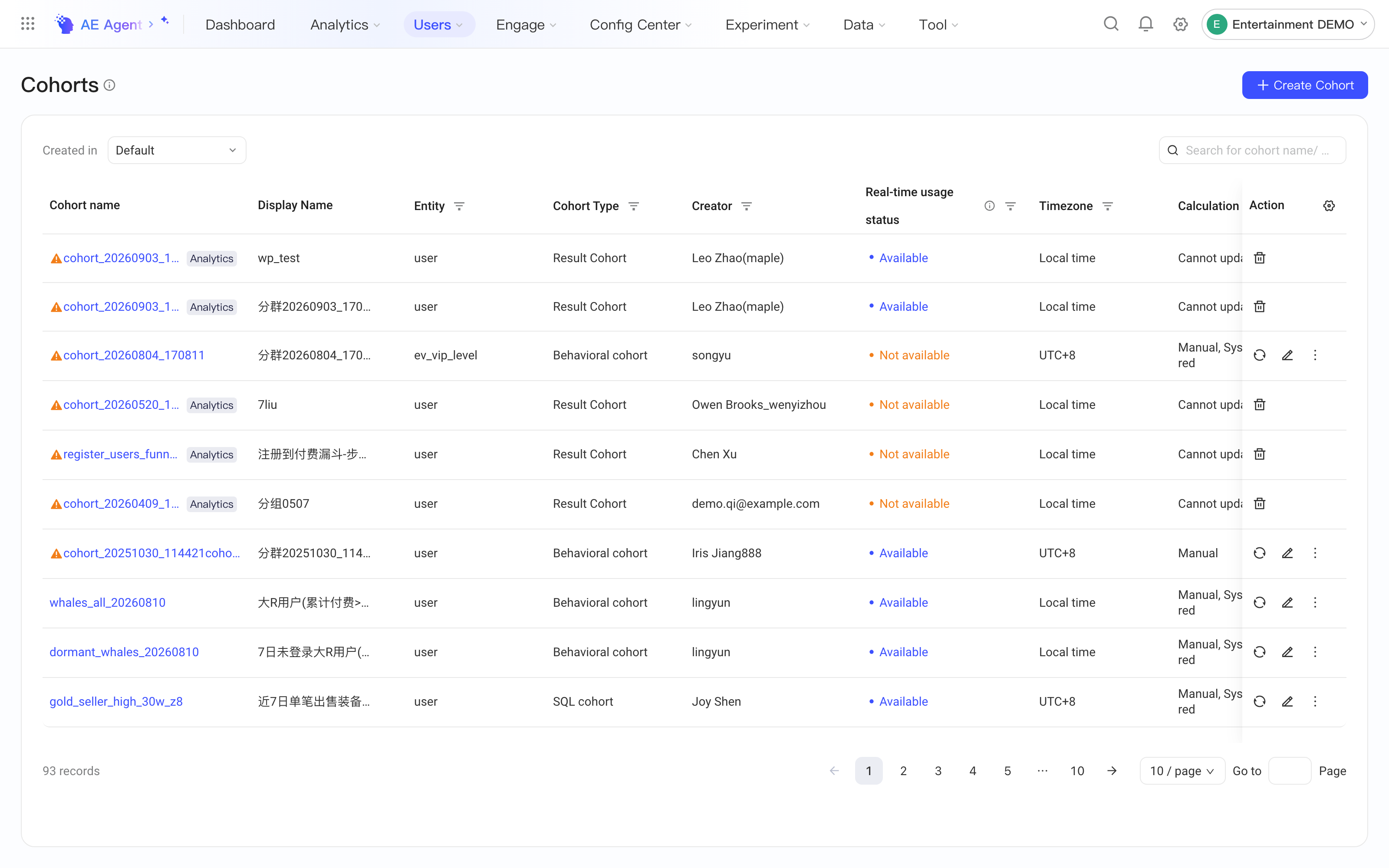Open the Config Center menu
The width and height of the screenshot is (1389, 868).
[x=641, y=24]
